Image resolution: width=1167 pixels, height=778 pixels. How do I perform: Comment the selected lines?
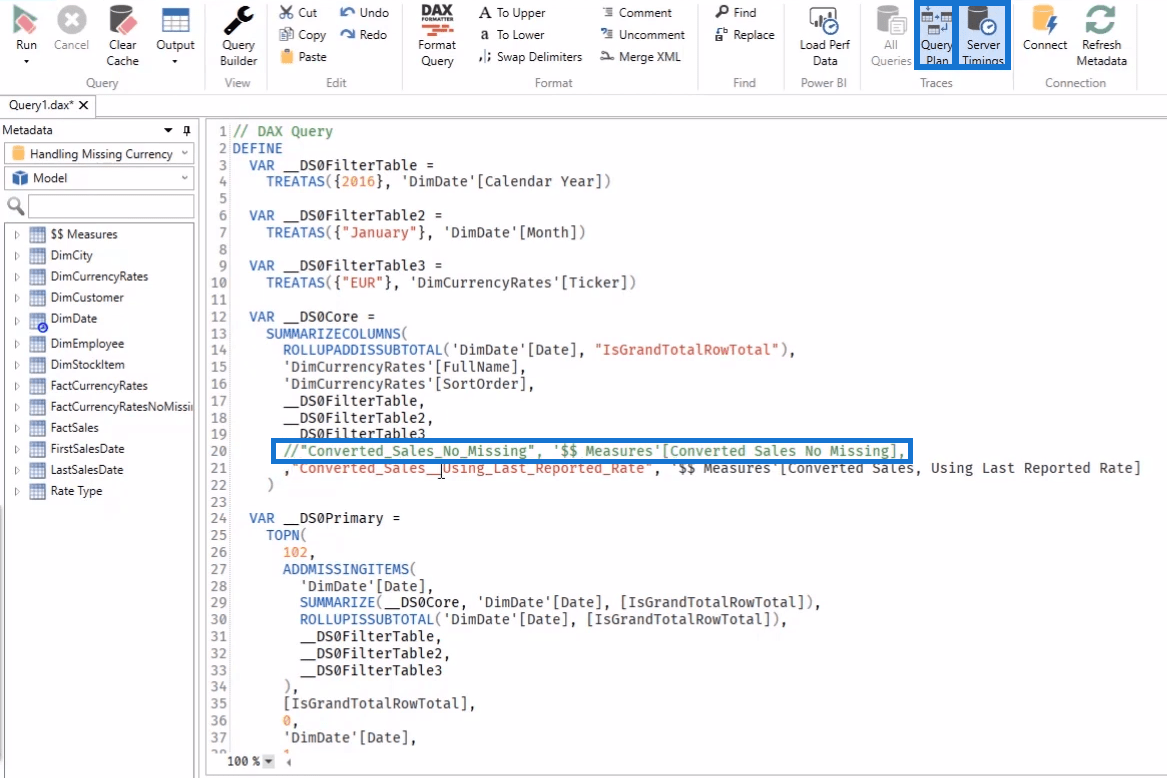(x=636, y=13)
